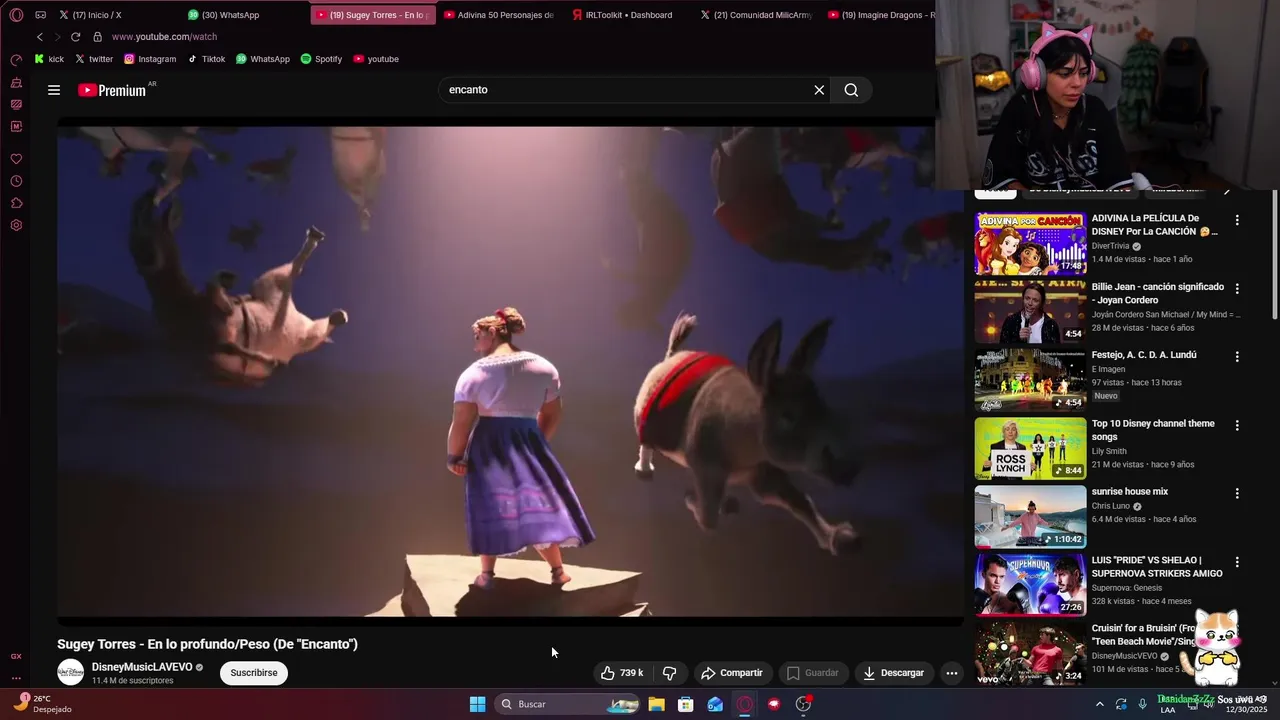1280x720 pixels.
Task: Open the 'ADIVINA La PELÍCULA De DISNEY' thumbnail
Action: click(x=1030, y=243)
